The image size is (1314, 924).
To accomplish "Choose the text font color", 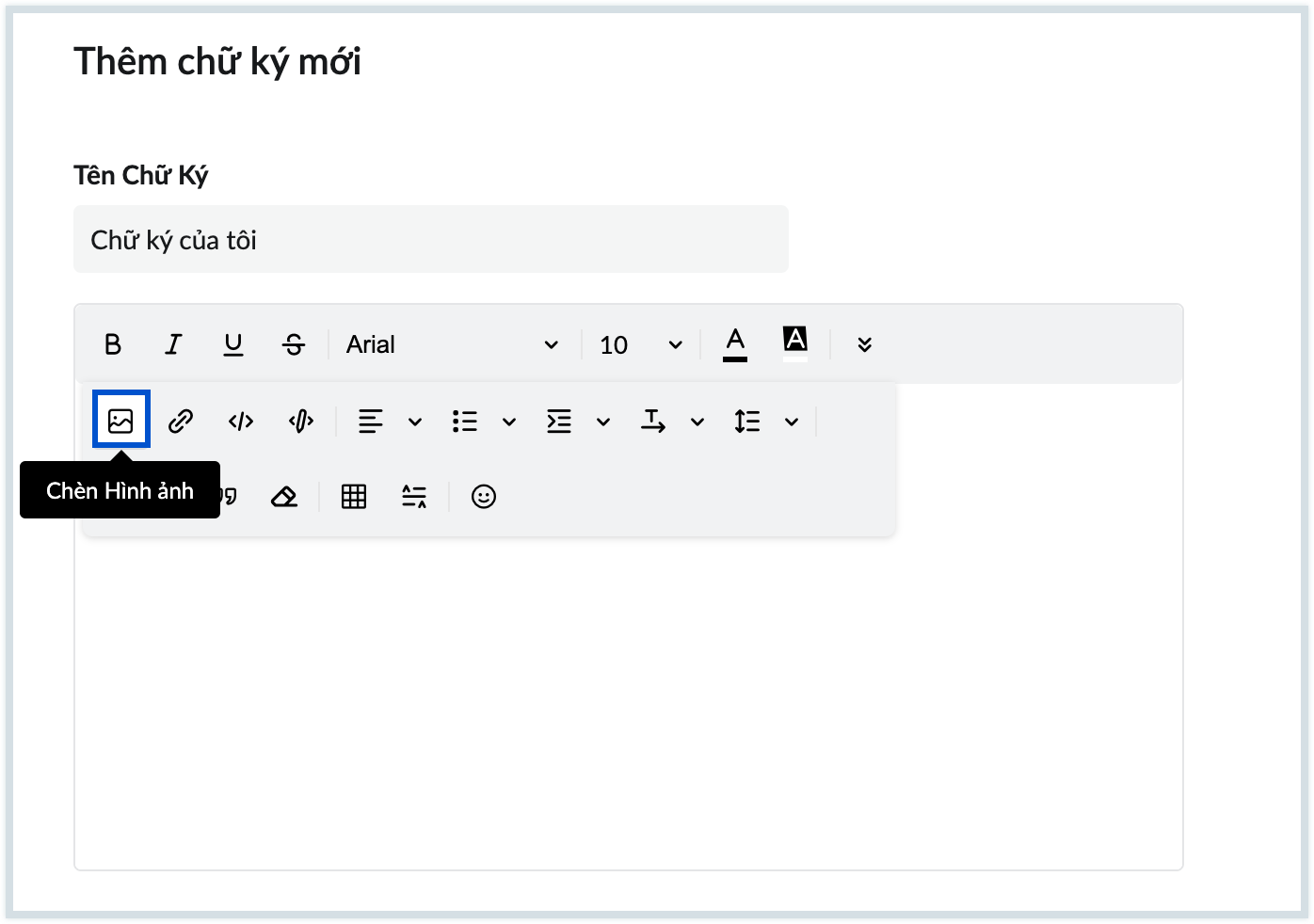I will tap(735, 343).
